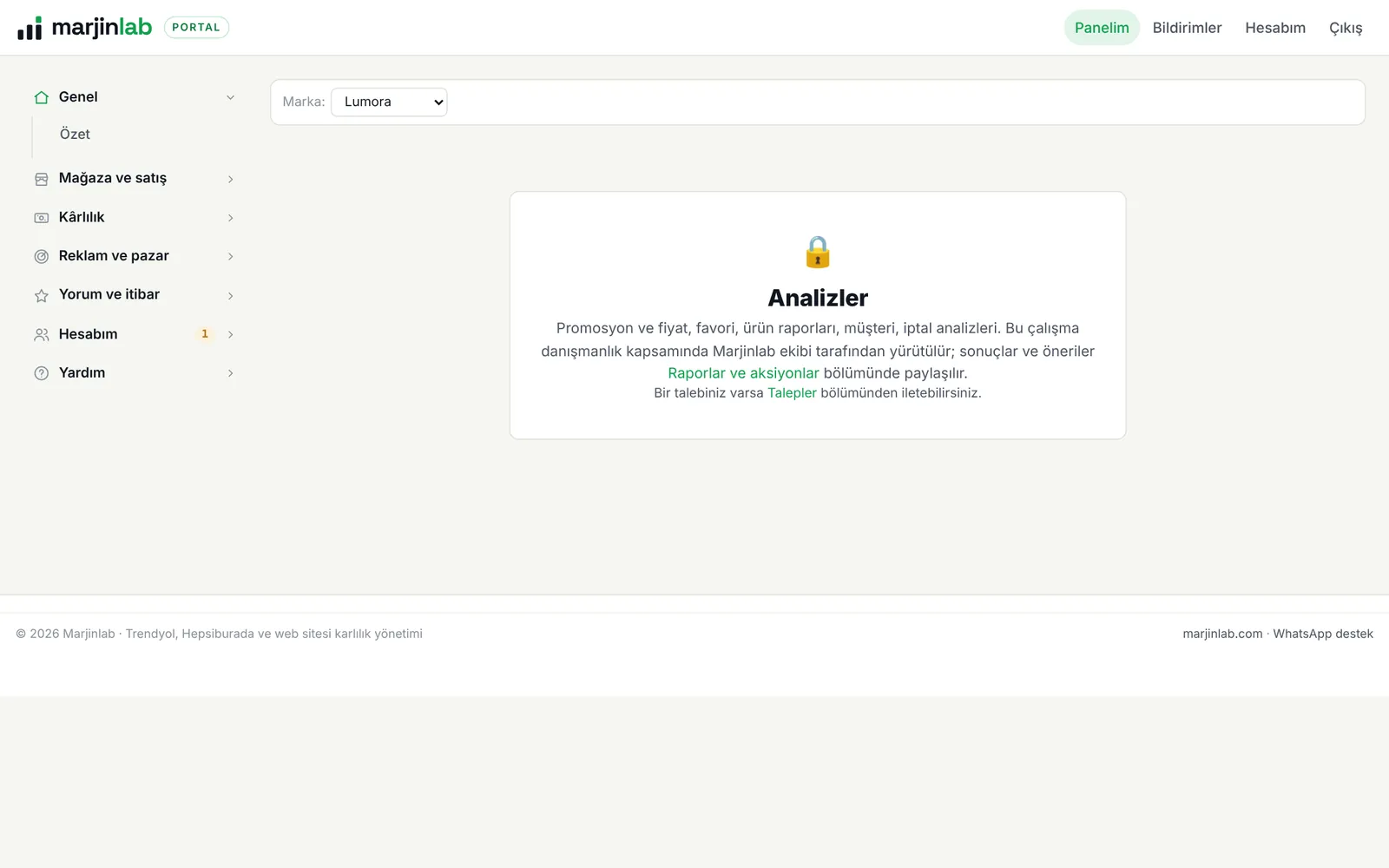Expand Mağaza ve satış chevron
Screen dimensions: 1389x868
(x=230, y=179)
